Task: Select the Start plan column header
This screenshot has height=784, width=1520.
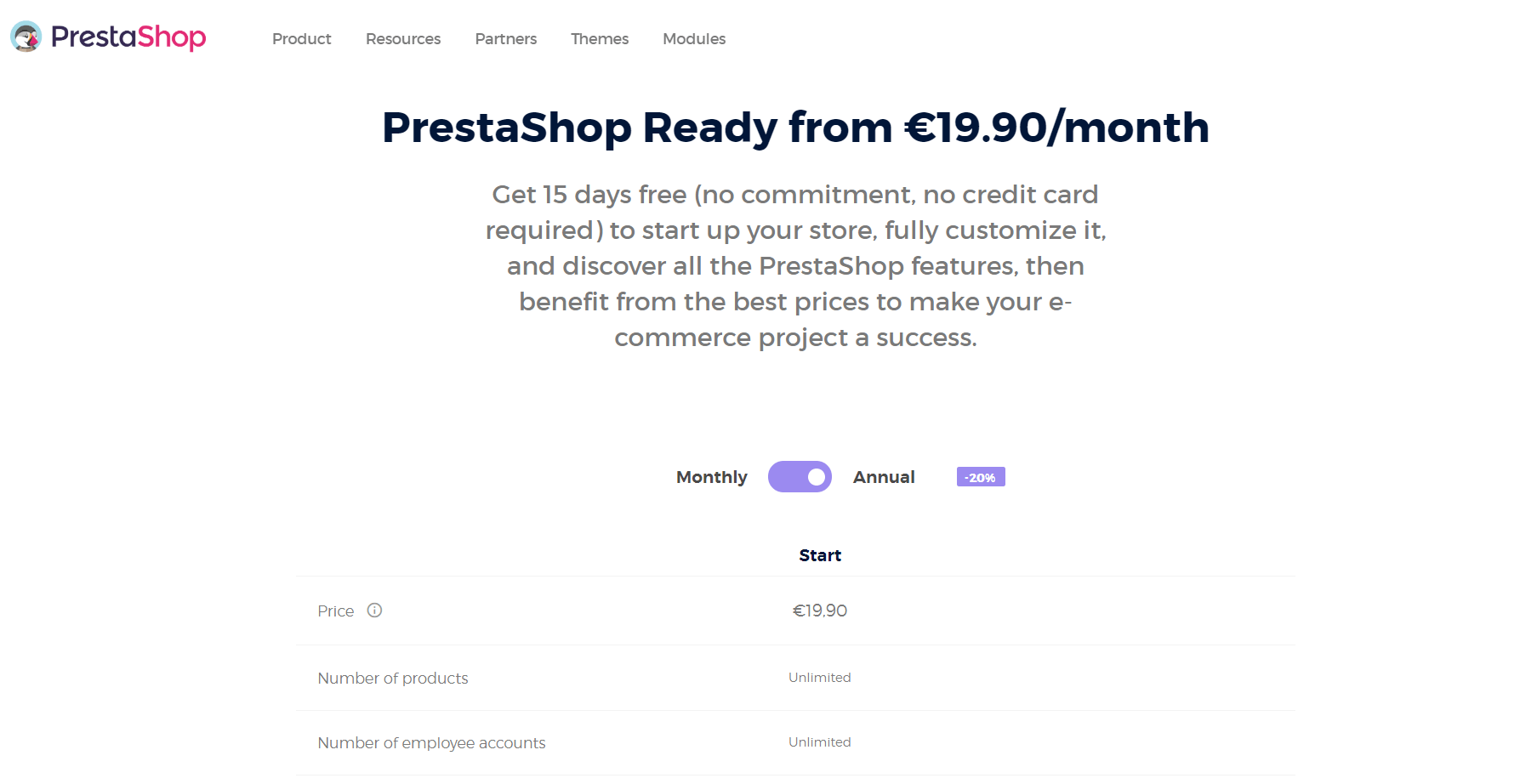Action: click(820, 555)
